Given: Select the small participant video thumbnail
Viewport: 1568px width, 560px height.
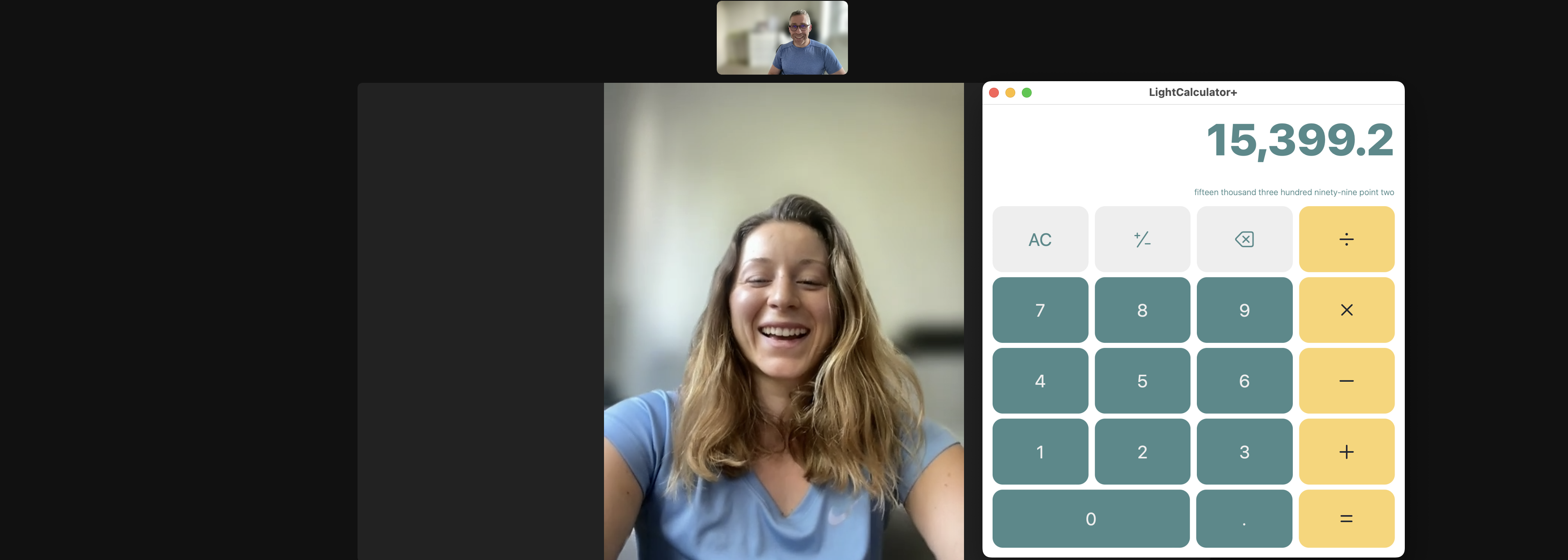Looking at the screenshot, I should pyautogui.click(x=782, y=38).
